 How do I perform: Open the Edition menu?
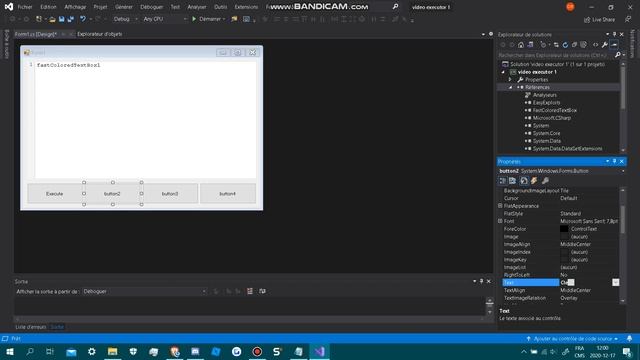click(x=48, y=7)
